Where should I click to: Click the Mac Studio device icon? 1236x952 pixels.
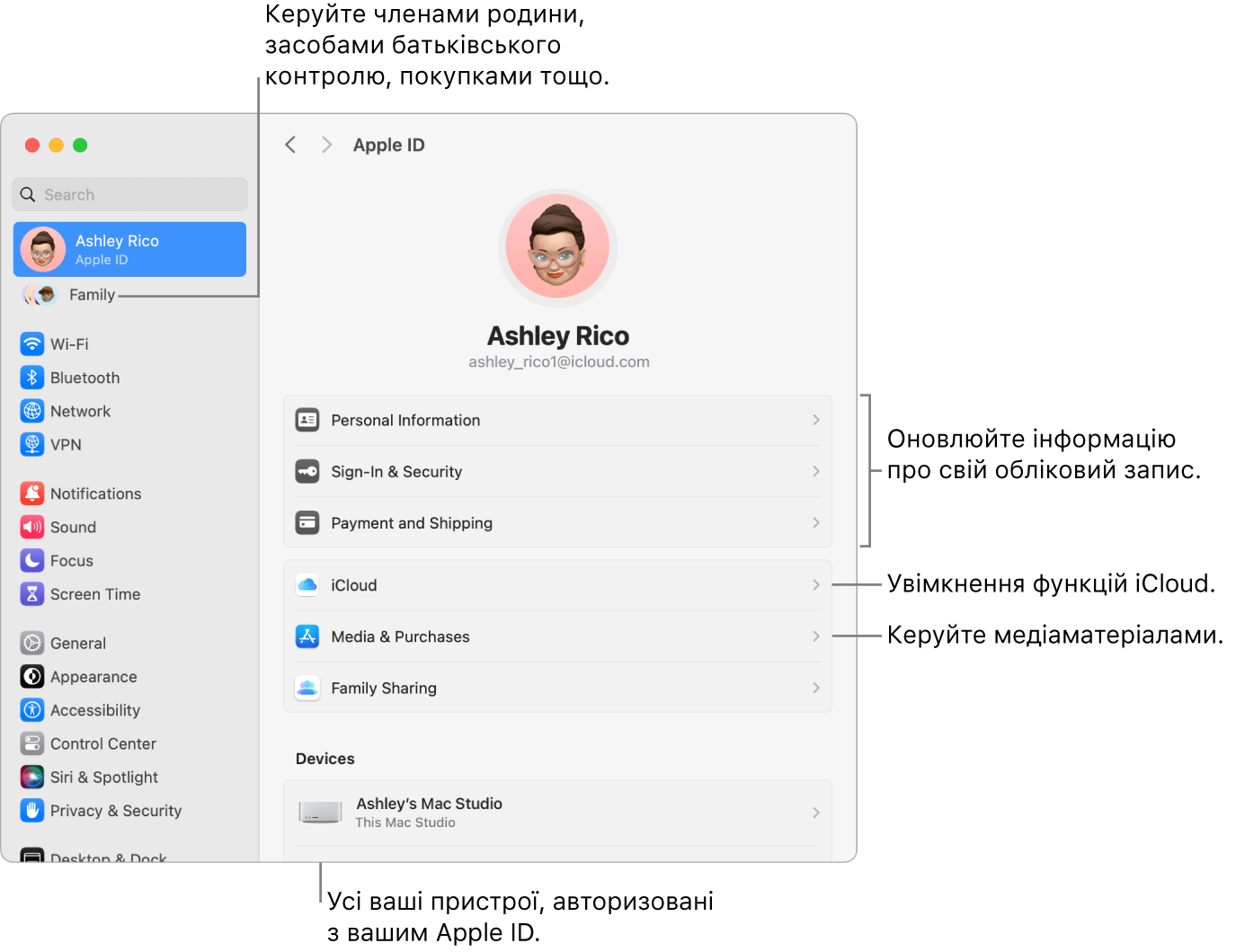[320, 813]
